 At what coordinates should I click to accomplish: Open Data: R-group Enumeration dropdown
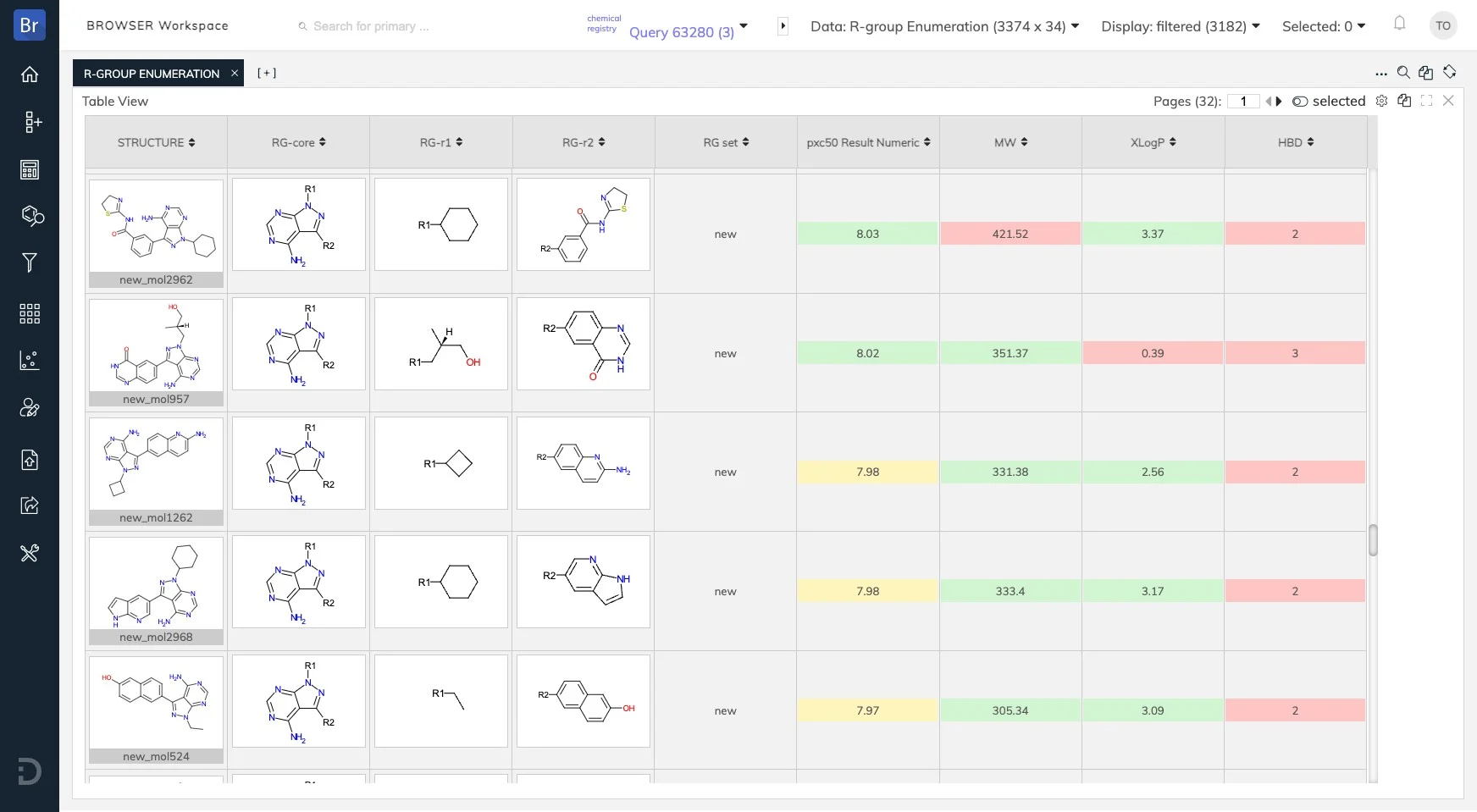[944, 26]
